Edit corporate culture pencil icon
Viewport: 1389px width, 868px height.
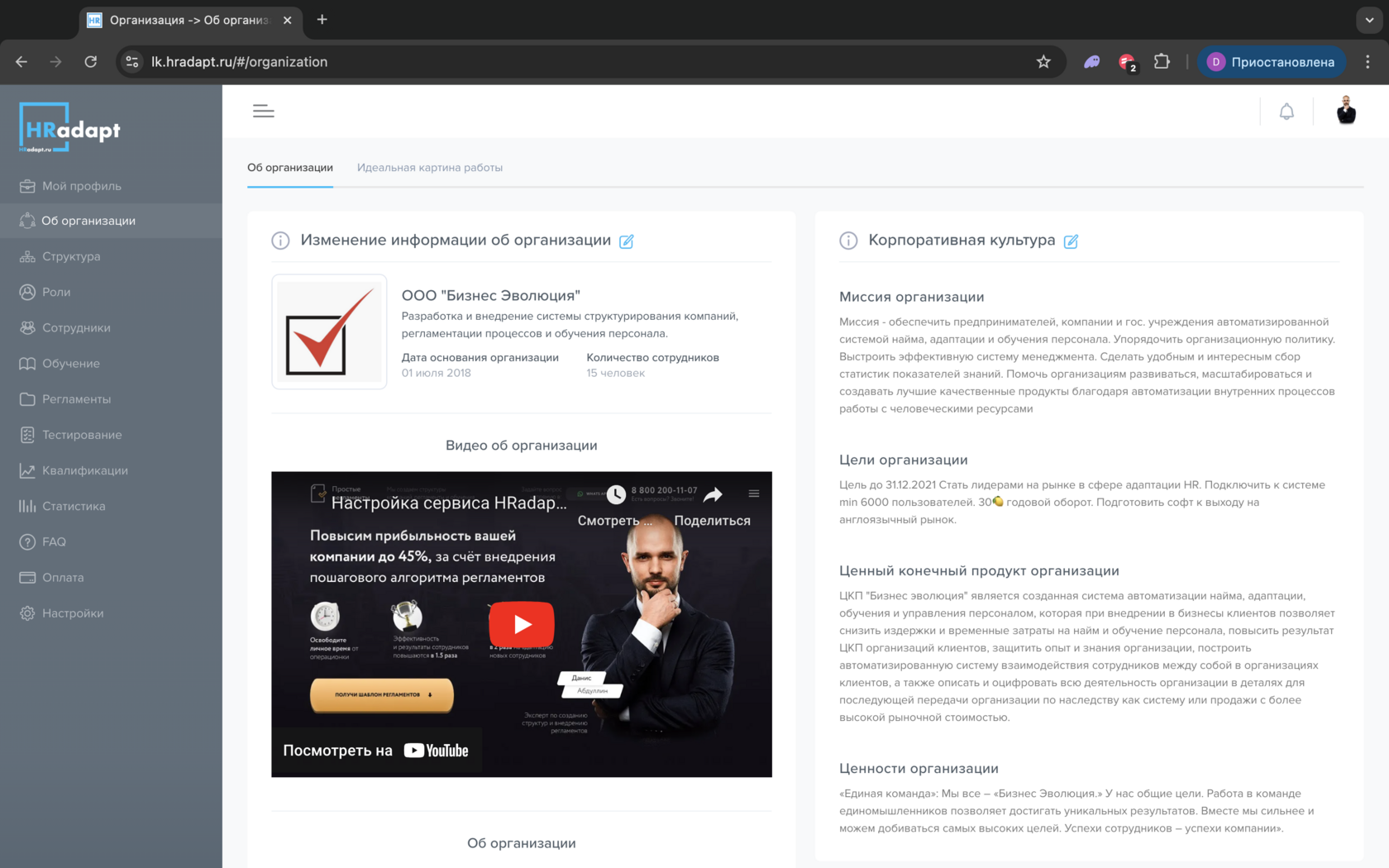1071,241
